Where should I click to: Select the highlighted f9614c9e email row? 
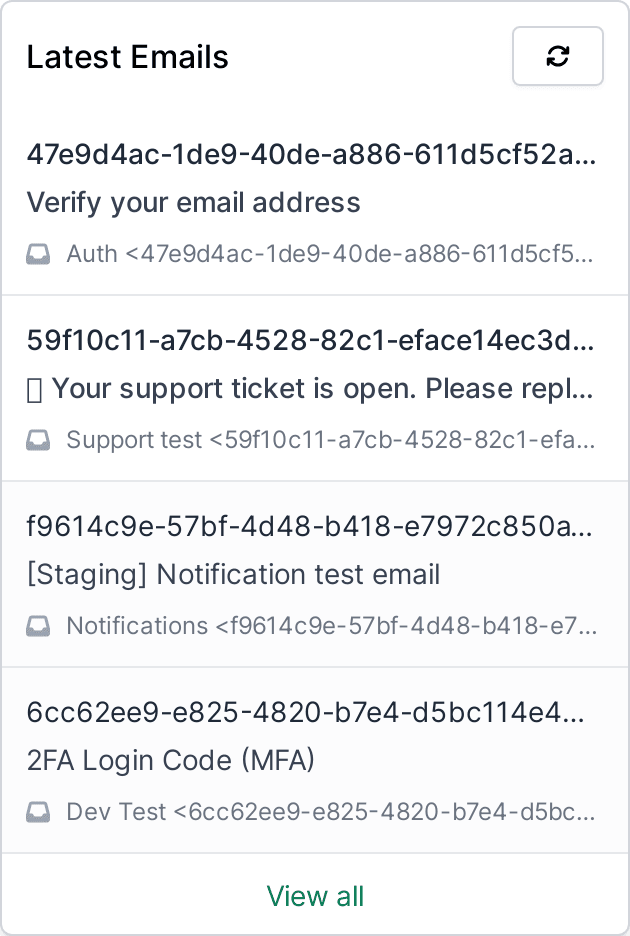[x=315, y=574]
